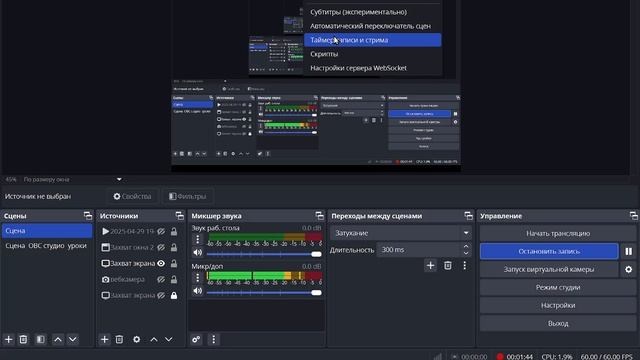Undock the Управление panel
The image size is (640, 360).
(x=633, y=216)
